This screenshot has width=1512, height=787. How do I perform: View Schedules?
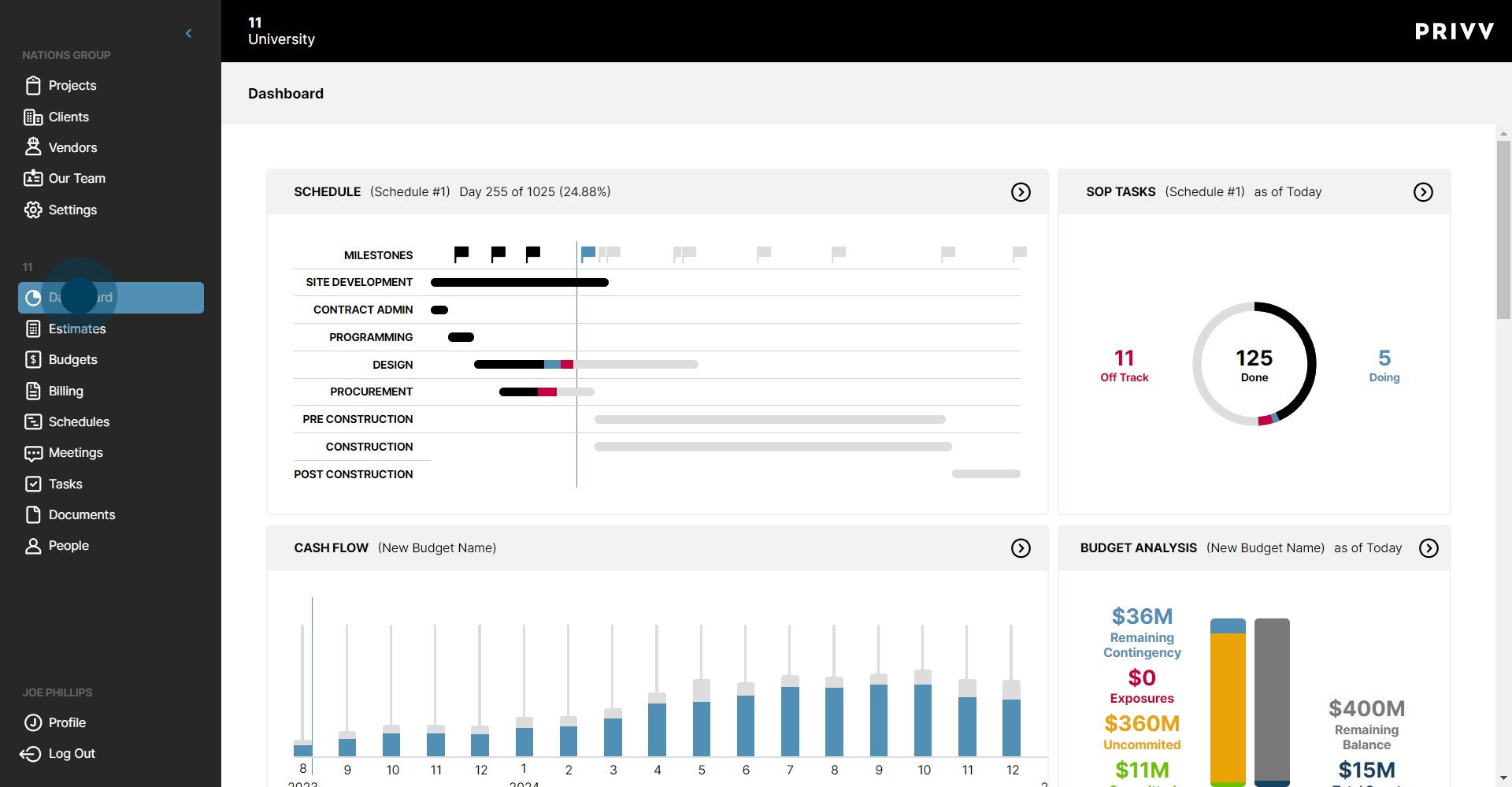[x=79, y=421]
